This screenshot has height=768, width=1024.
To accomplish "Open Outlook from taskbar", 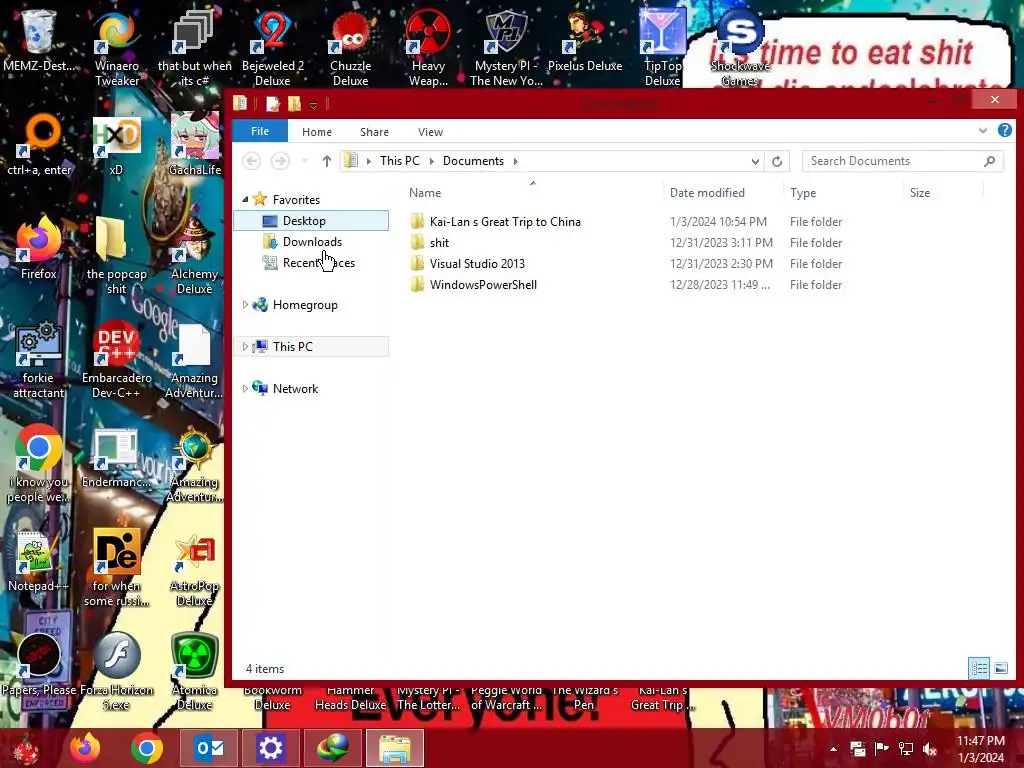I will click(x=209, y=748).
